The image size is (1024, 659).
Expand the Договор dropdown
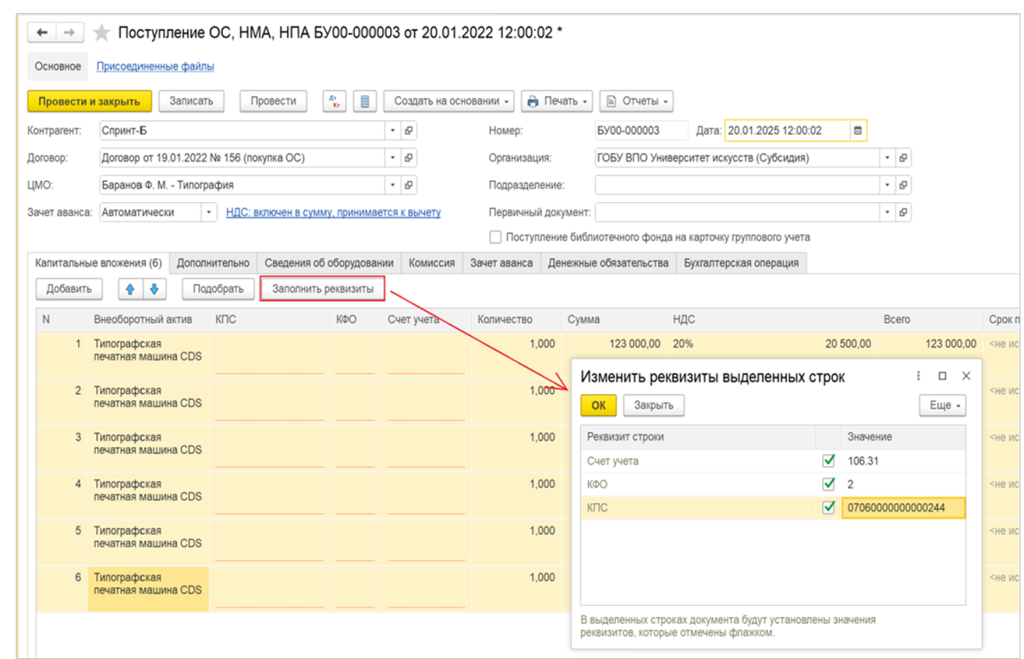(392, 157)
